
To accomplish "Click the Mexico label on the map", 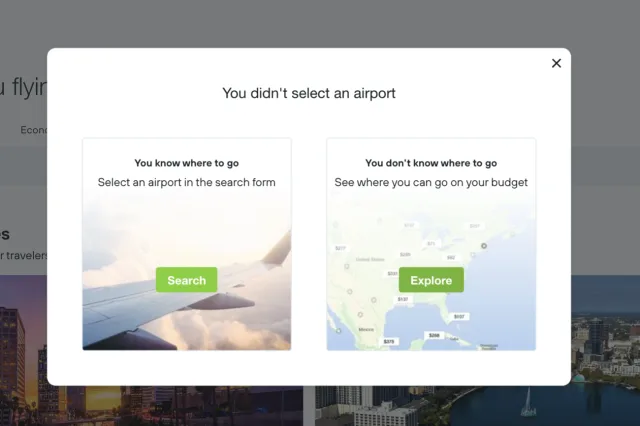I will pos(366,329).
